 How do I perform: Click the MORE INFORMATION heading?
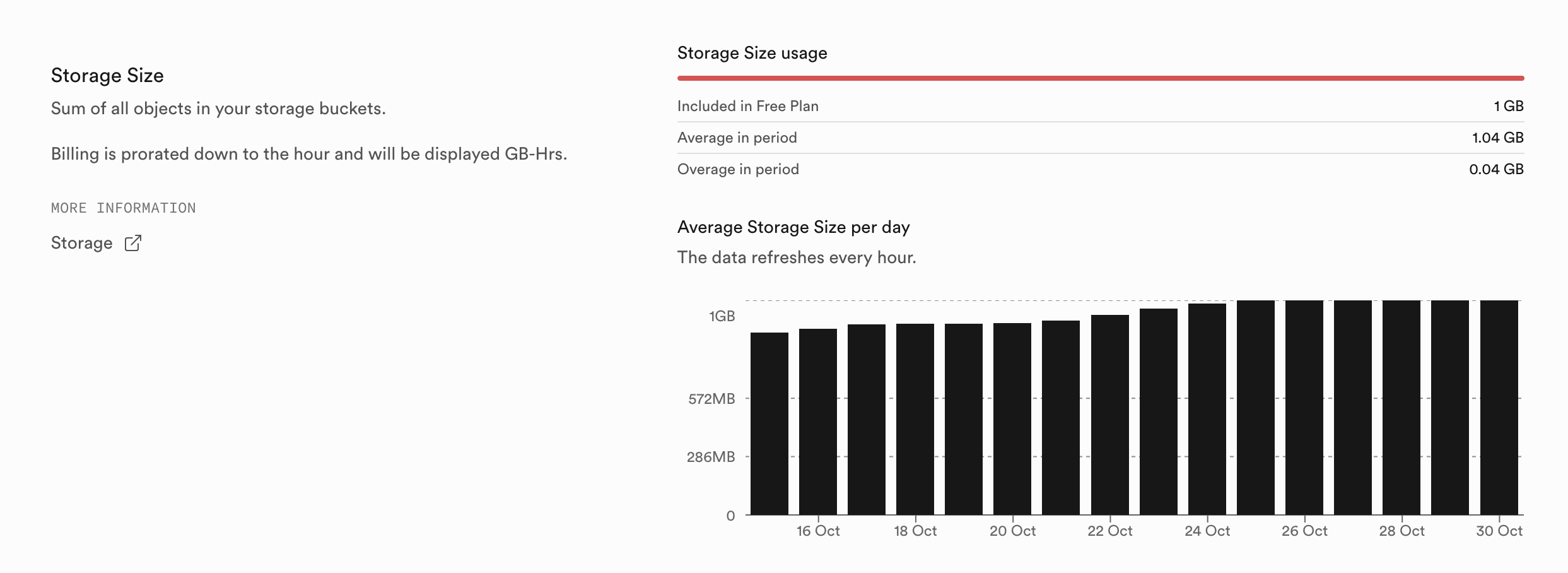(x=124, y=208)
